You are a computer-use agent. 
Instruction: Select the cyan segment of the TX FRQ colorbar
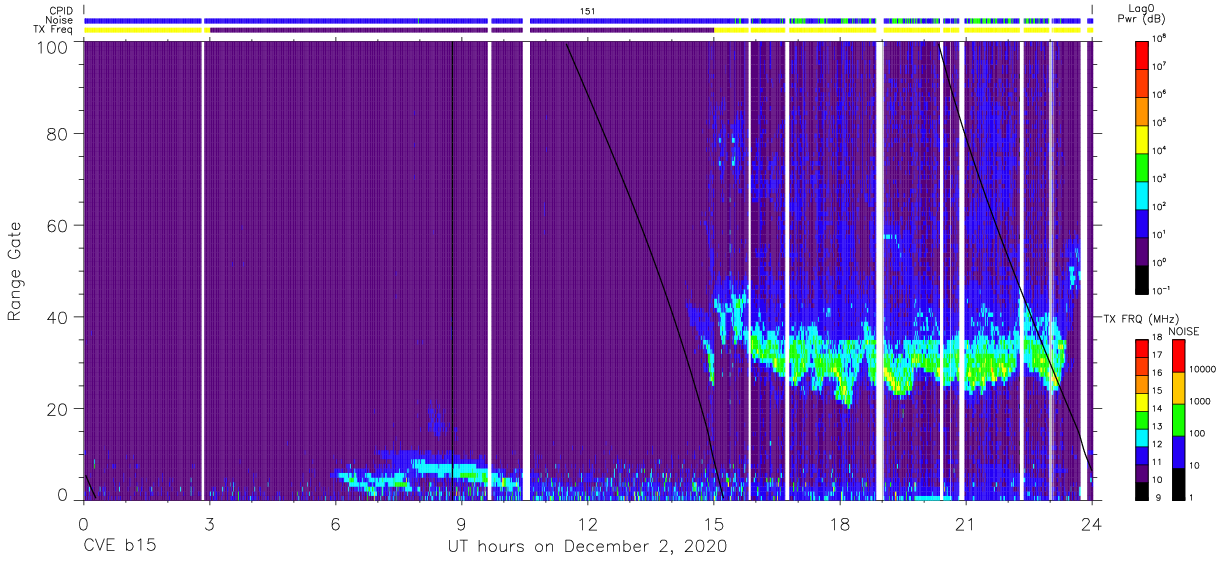tap(1141, 437)
